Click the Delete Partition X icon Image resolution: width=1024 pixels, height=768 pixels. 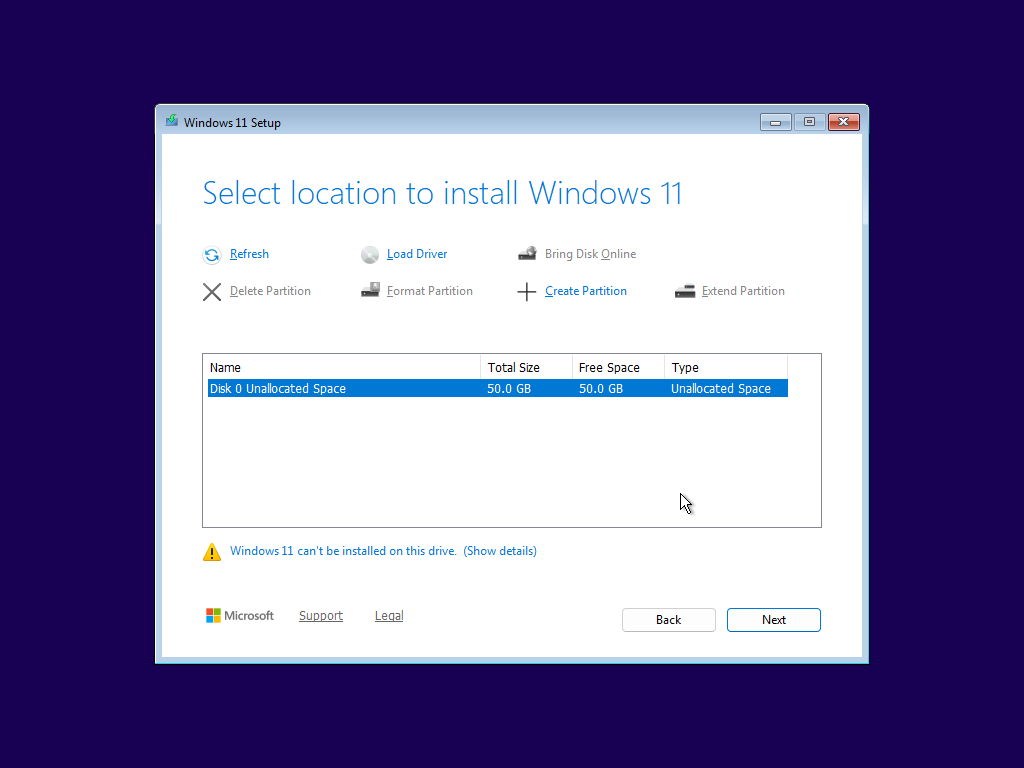pyautogui.click(x=212, y=292)
